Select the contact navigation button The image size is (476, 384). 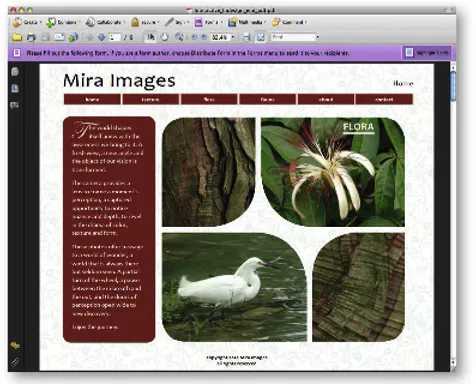click(384, 99)
